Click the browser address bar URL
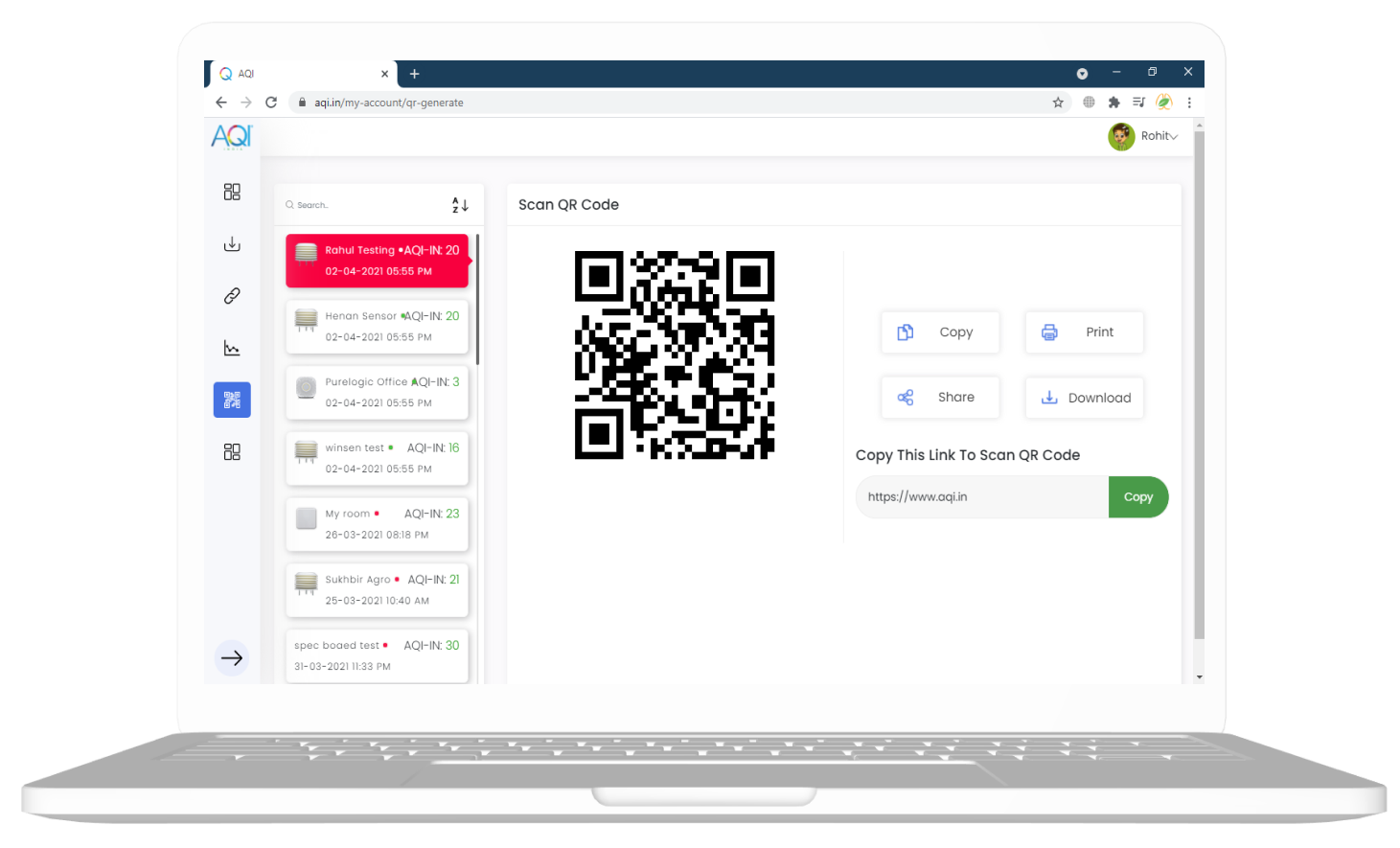The image size is (1400, 848). [389, 103]
